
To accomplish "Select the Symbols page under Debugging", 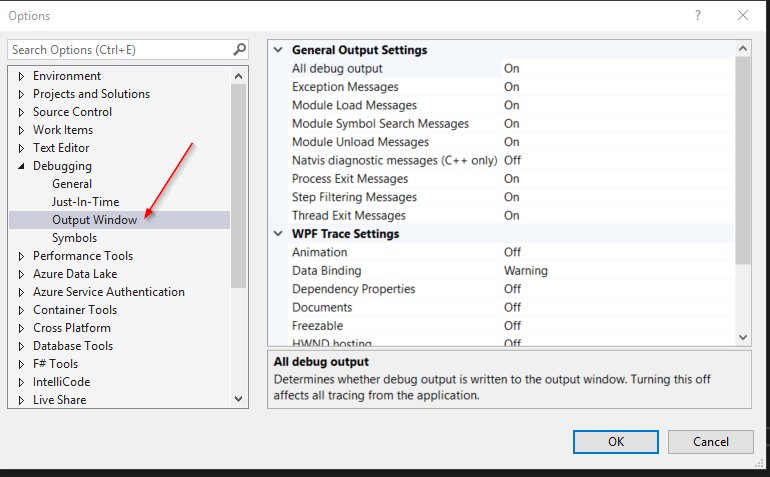I will (x=74, y=238).
